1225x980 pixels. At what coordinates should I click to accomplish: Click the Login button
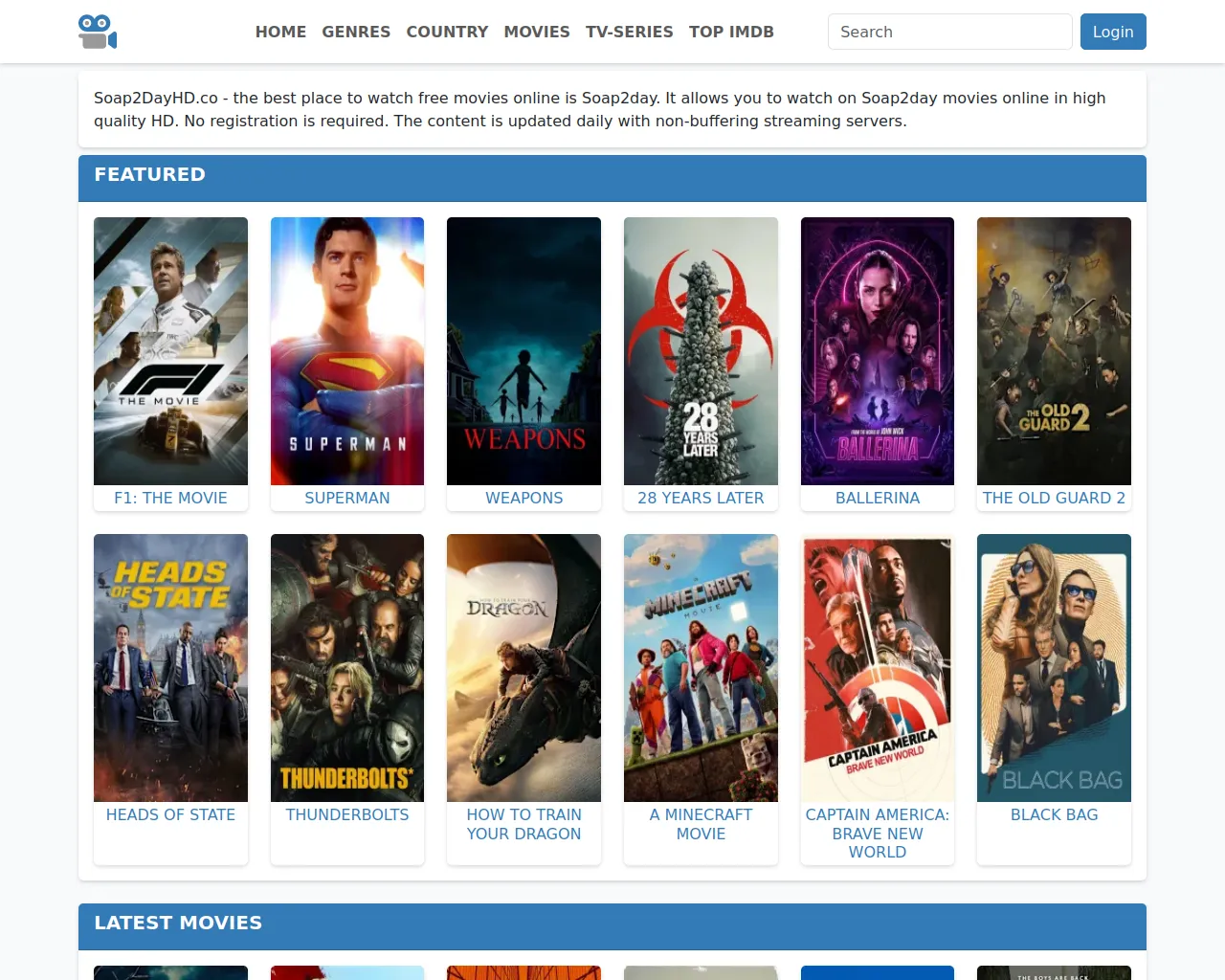pyautogui.click(x=1113, y=32)
